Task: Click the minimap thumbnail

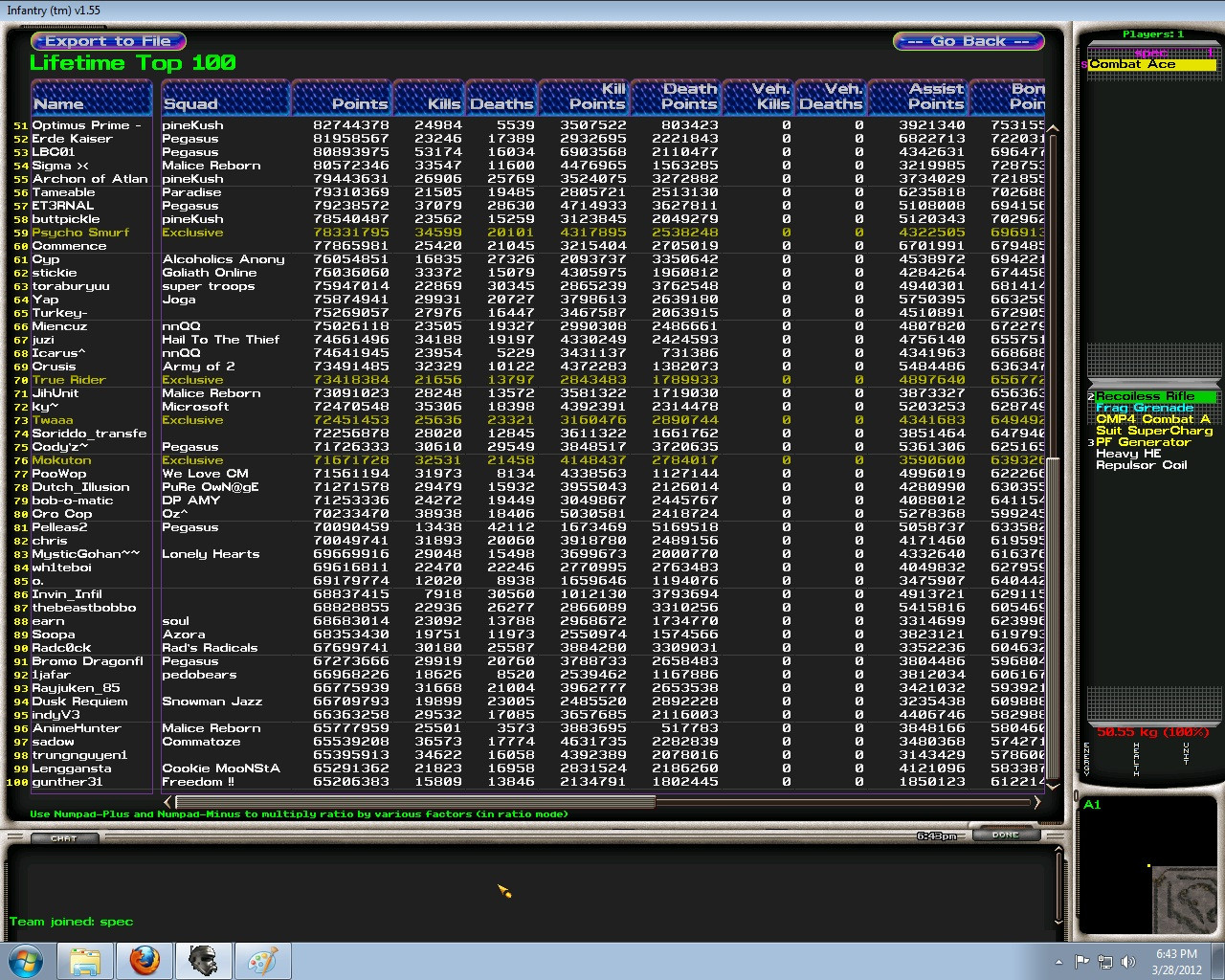Action: pos(1183,900)
